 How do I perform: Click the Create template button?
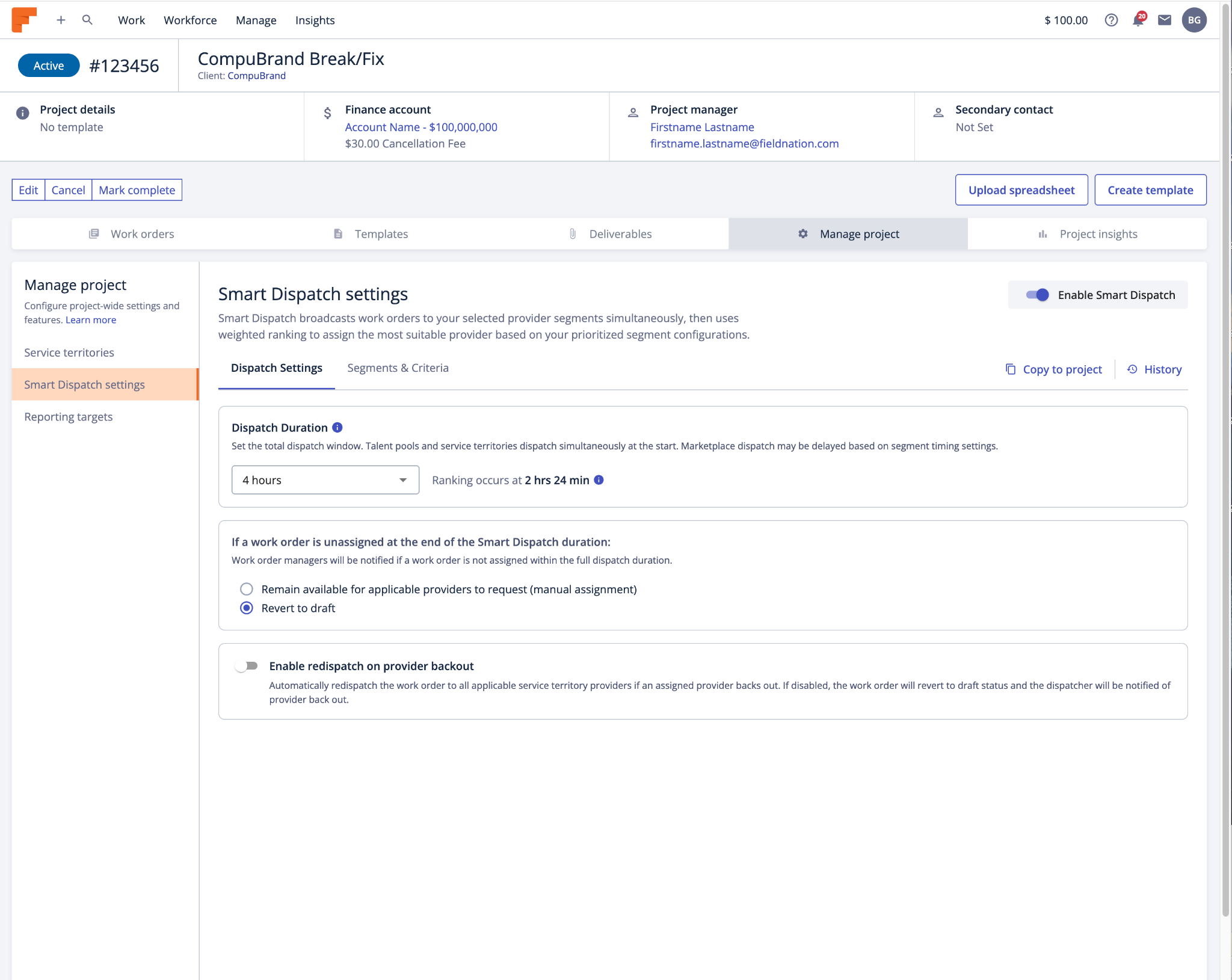pos(1150,190)
